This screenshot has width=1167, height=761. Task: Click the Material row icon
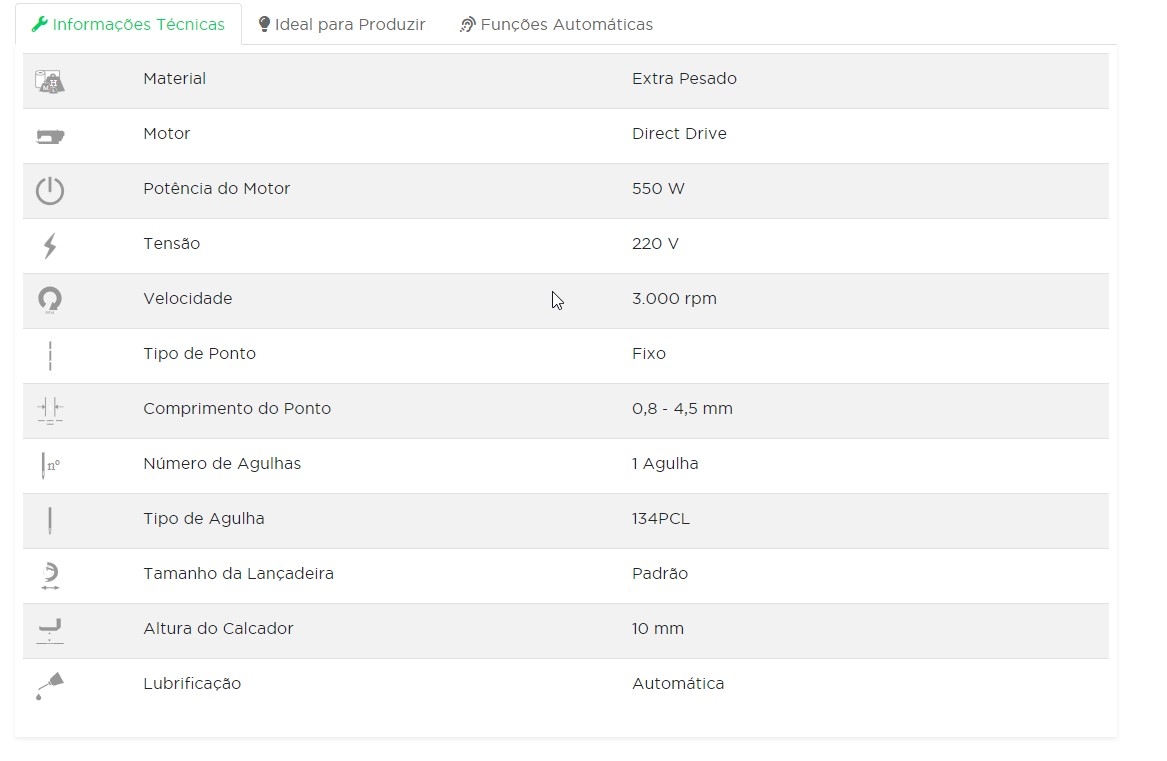[x=50, y=81]
